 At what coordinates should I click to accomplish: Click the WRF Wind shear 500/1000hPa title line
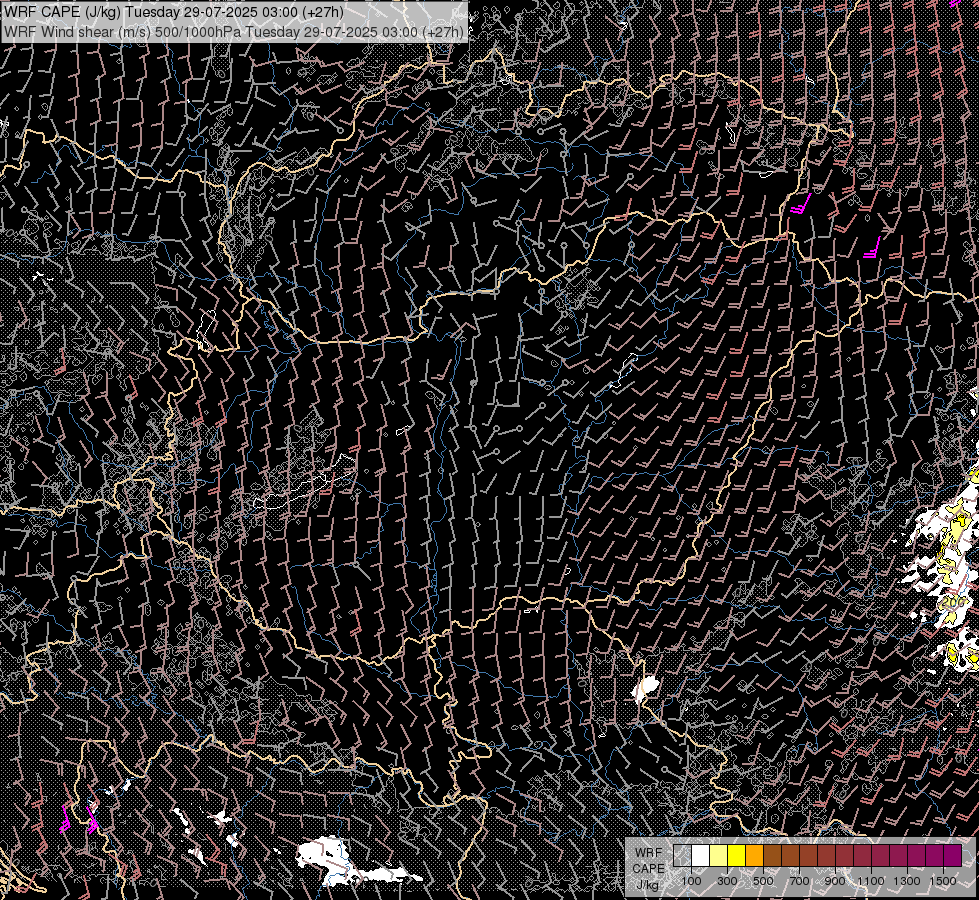click(x=234, y=32)
